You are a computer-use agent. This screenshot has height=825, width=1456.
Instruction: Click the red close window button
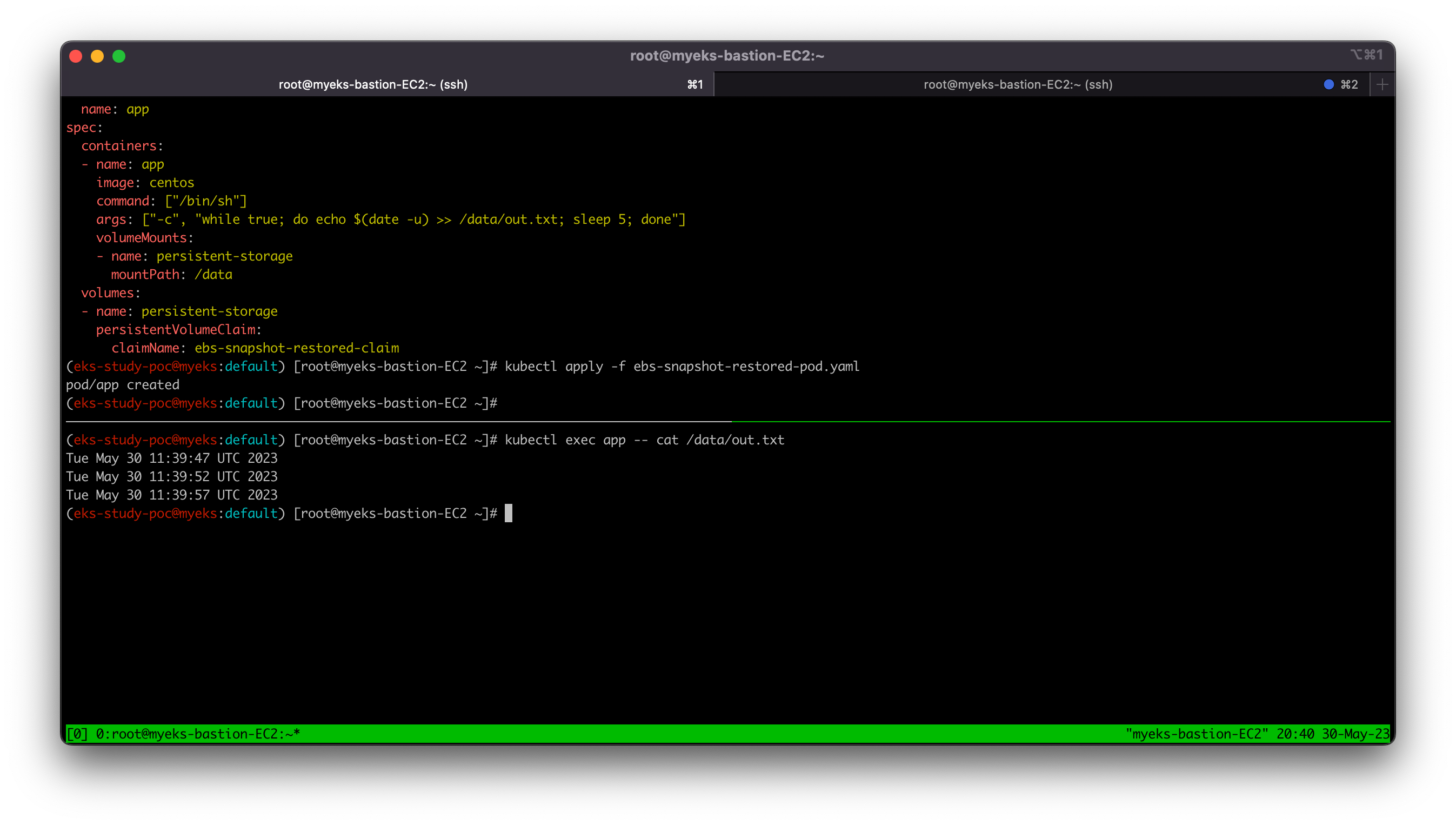pyautogui.click(x=76, y=56)
